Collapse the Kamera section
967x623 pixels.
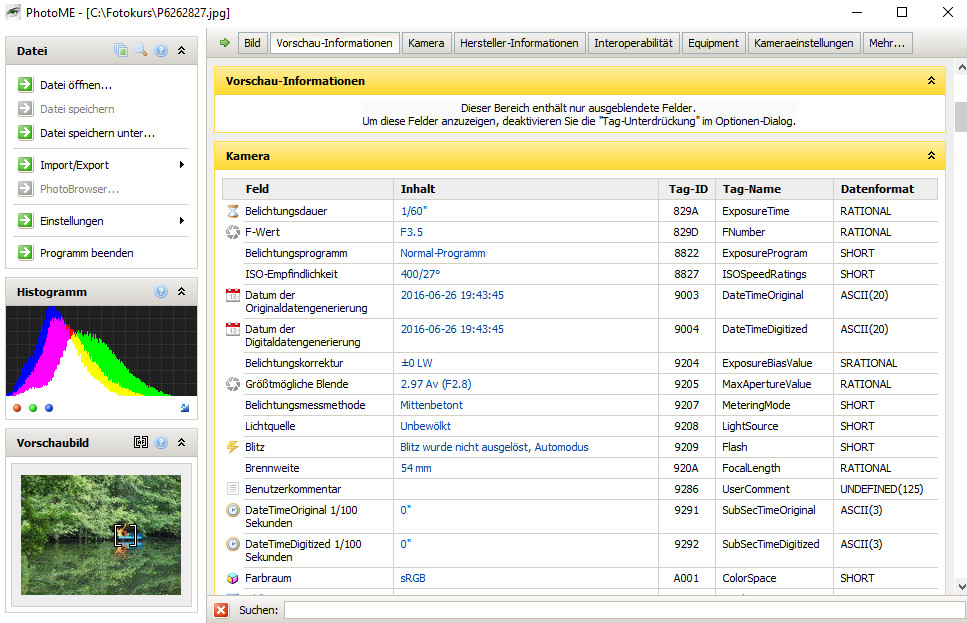pos(931,157)
